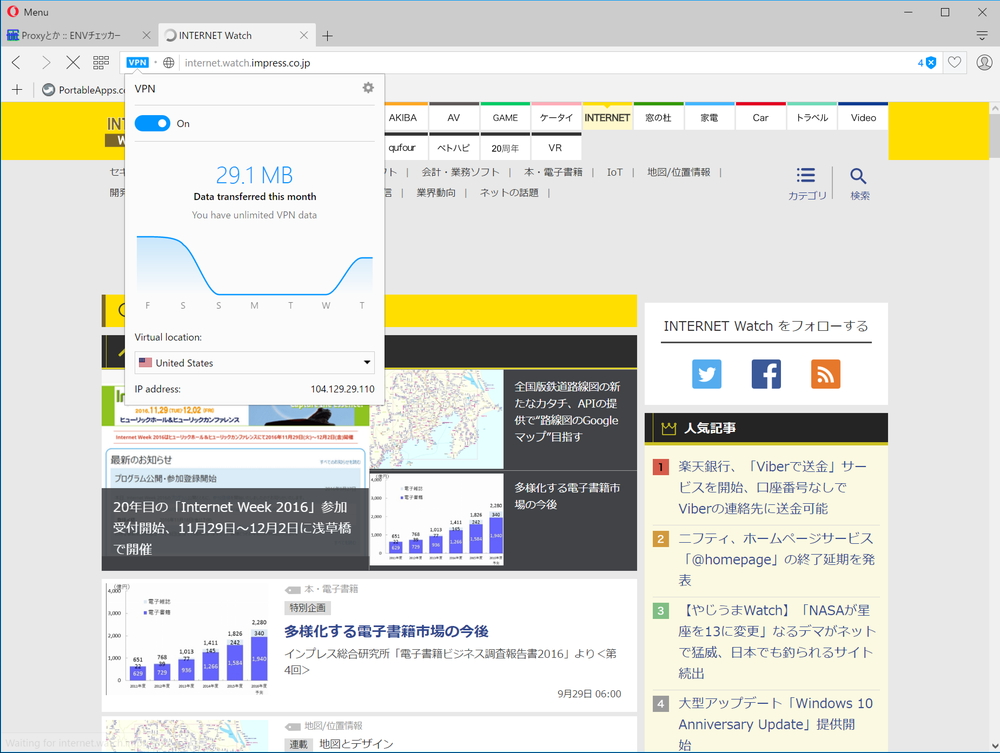The height and width of the screenshot is (753, 1000).
Task: Open the 全国版鉄道路線図 headline
Action: tap(567, 411)
